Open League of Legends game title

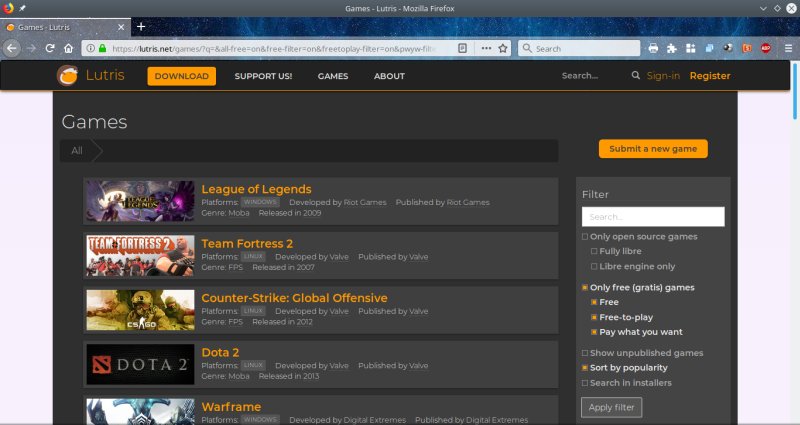[256, 189]
